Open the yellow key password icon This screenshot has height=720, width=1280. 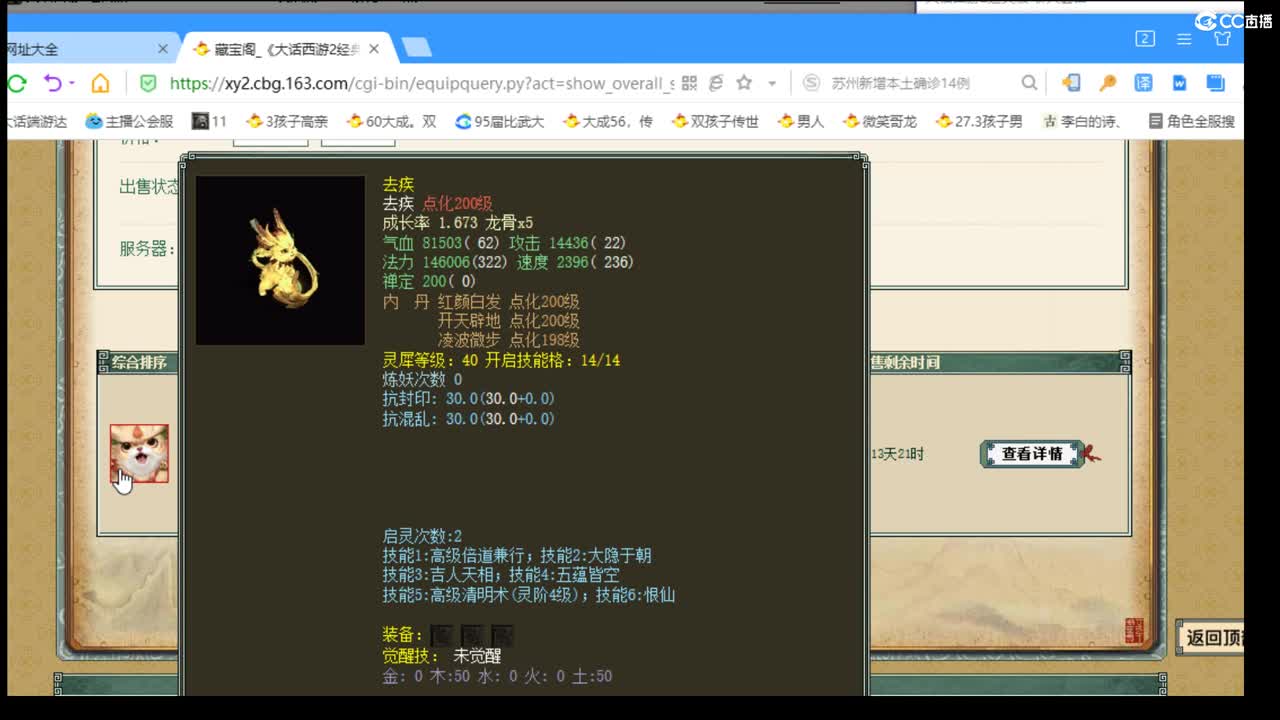(1108, 83)
